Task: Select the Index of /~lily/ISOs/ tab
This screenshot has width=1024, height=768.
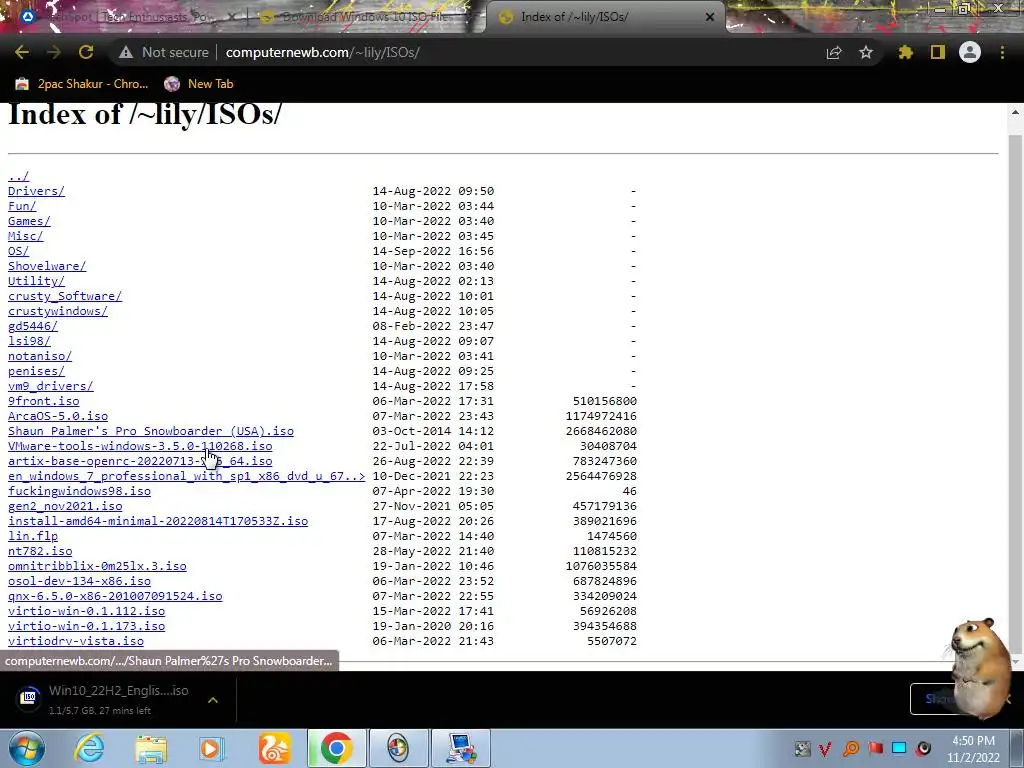Action: 604,17
